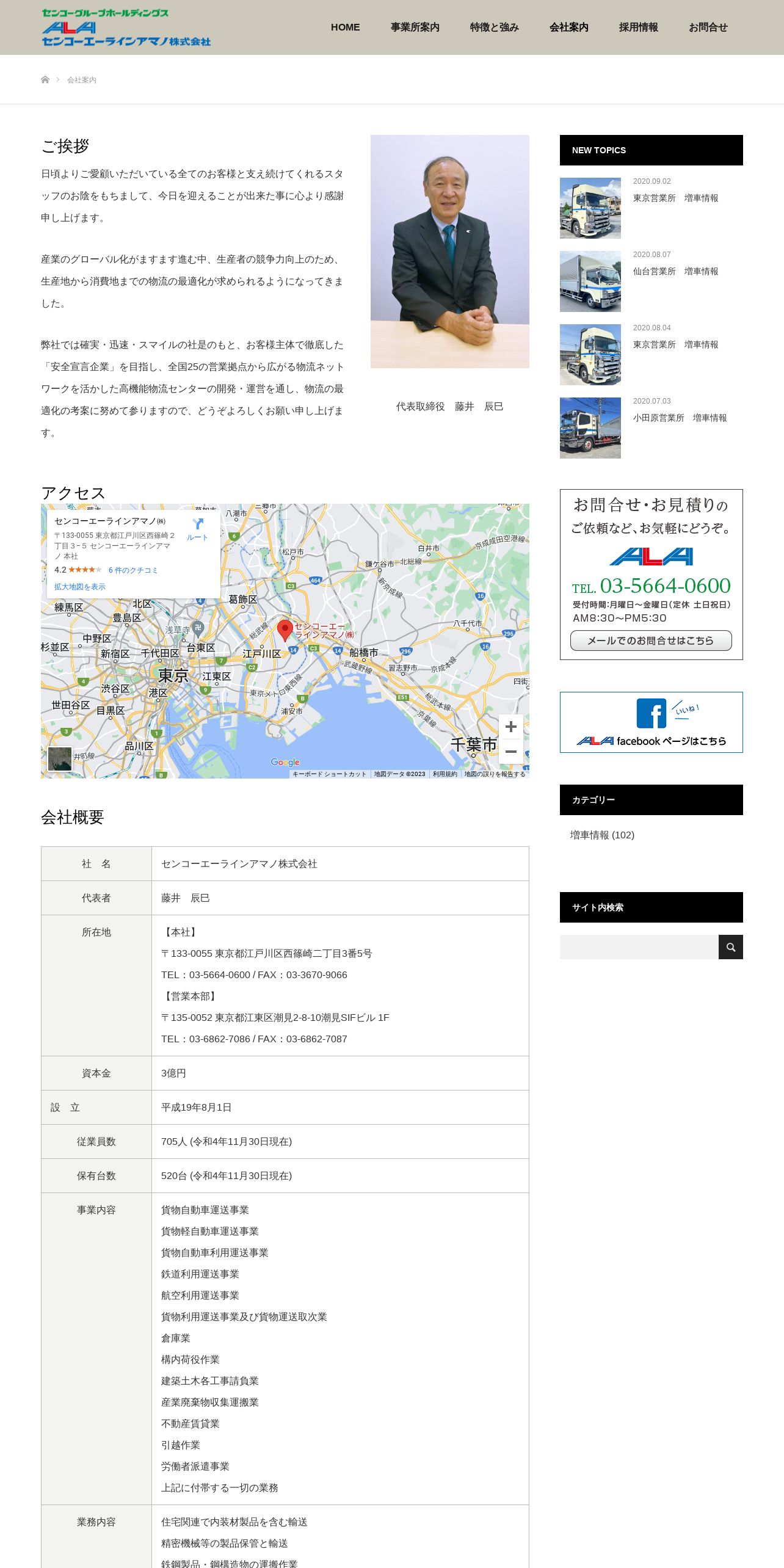Click the Facebook icon banner
784x1568 pixels.
click(652, 722)
